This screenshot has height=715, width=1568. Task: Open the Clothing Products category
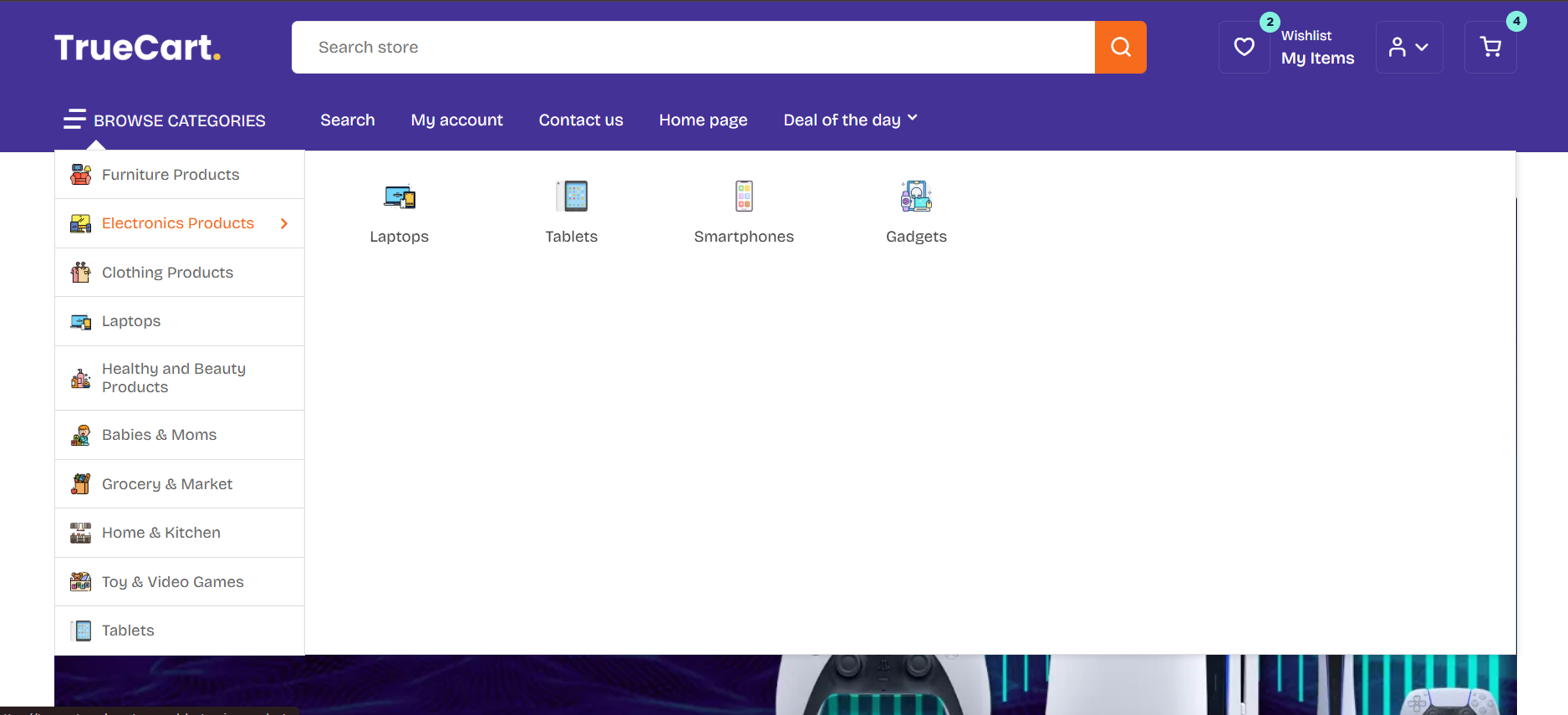167,273
